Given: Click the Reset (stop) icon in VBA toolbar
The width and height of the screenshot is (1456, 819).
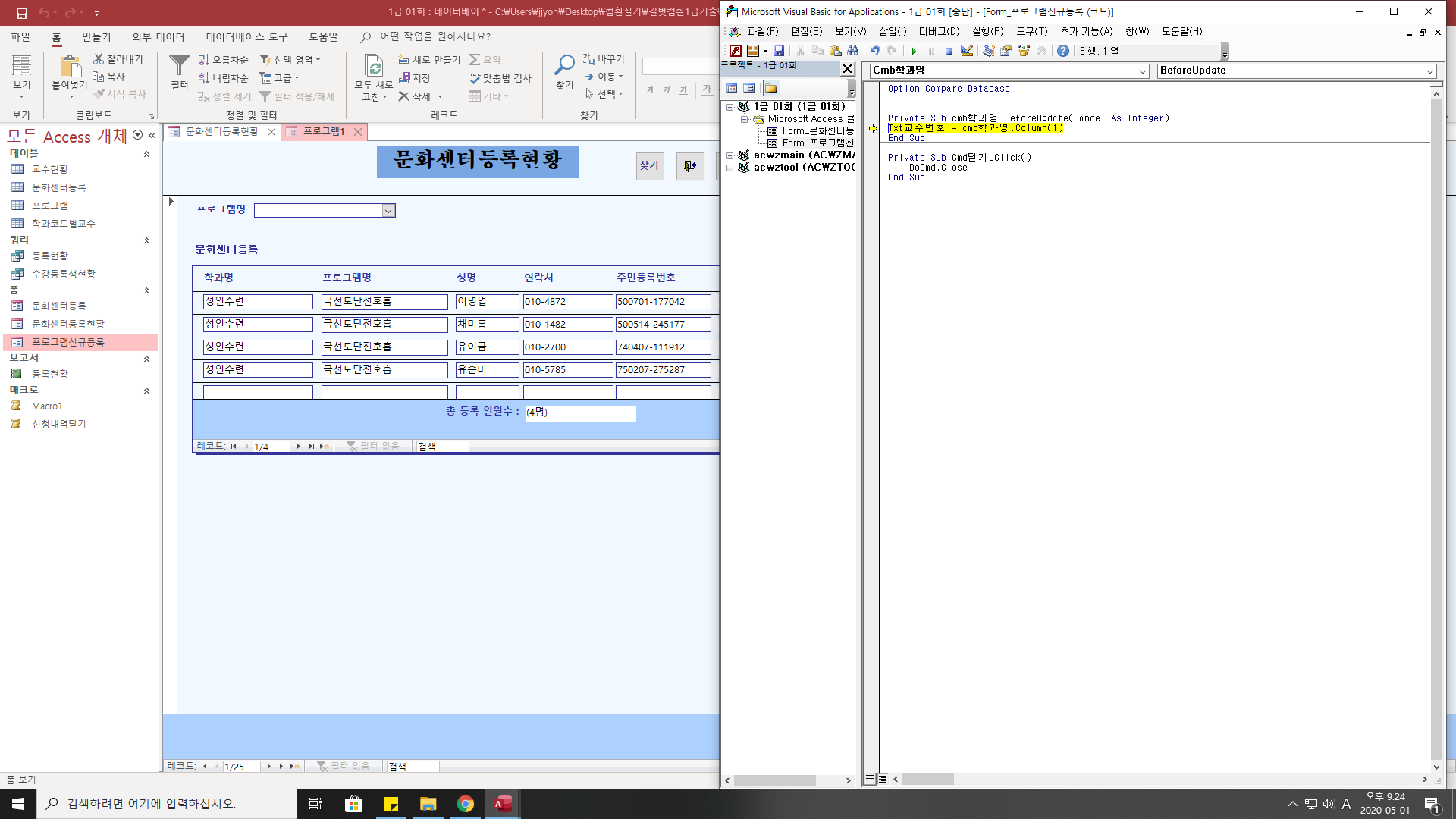Looking at the screenshot, I should coord(949,51).
